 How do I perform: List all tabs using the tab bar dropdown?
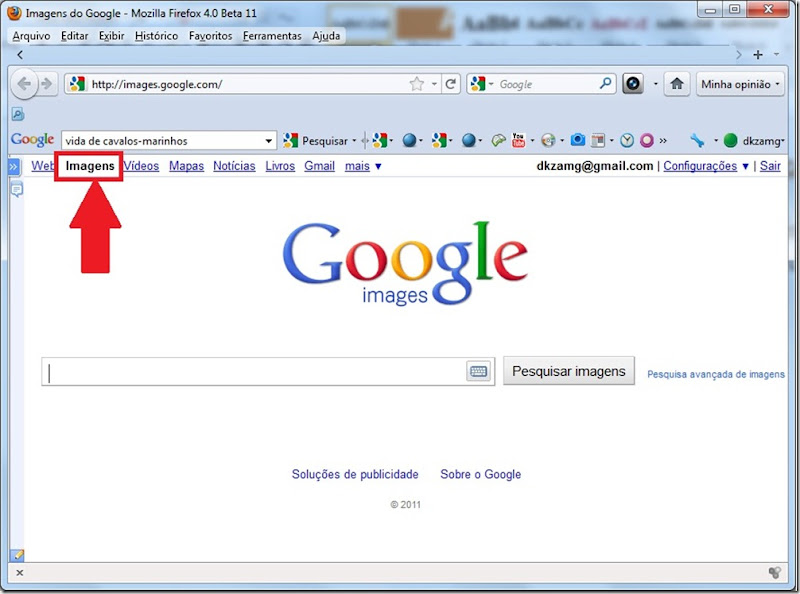point(776,54)
